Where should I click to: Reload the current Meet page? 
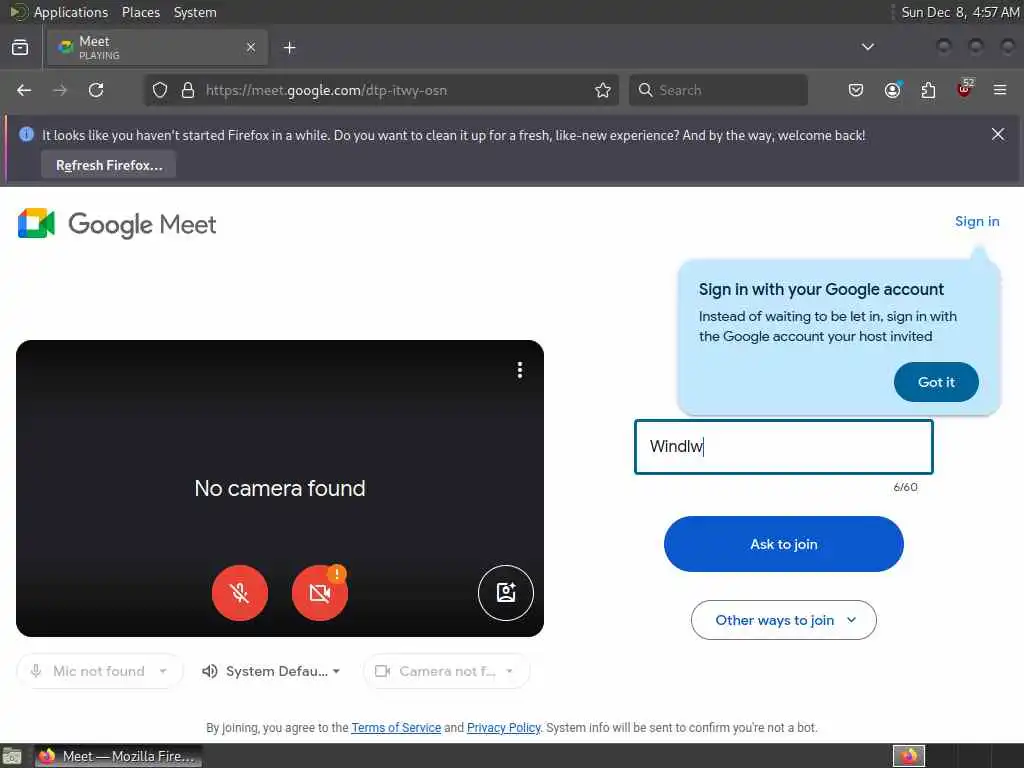[96, 90]
